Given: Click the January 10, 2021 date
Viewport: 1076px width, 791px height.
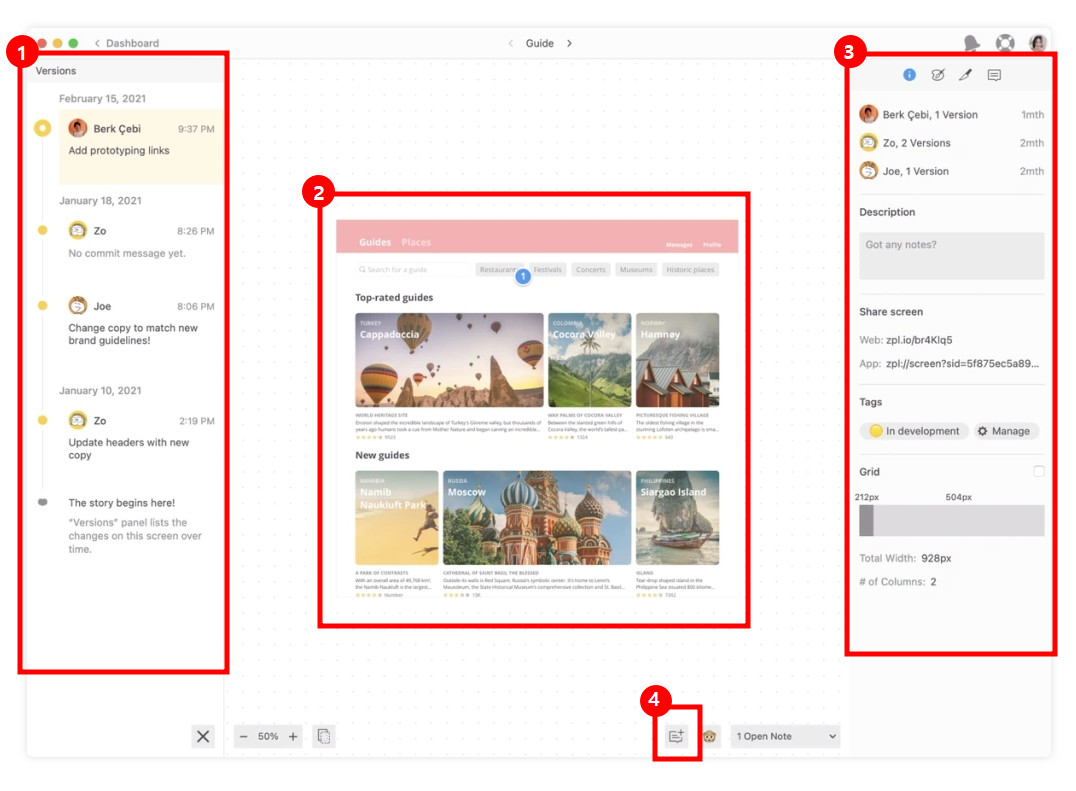Looking at the screenshot, I should click(100, 390).
